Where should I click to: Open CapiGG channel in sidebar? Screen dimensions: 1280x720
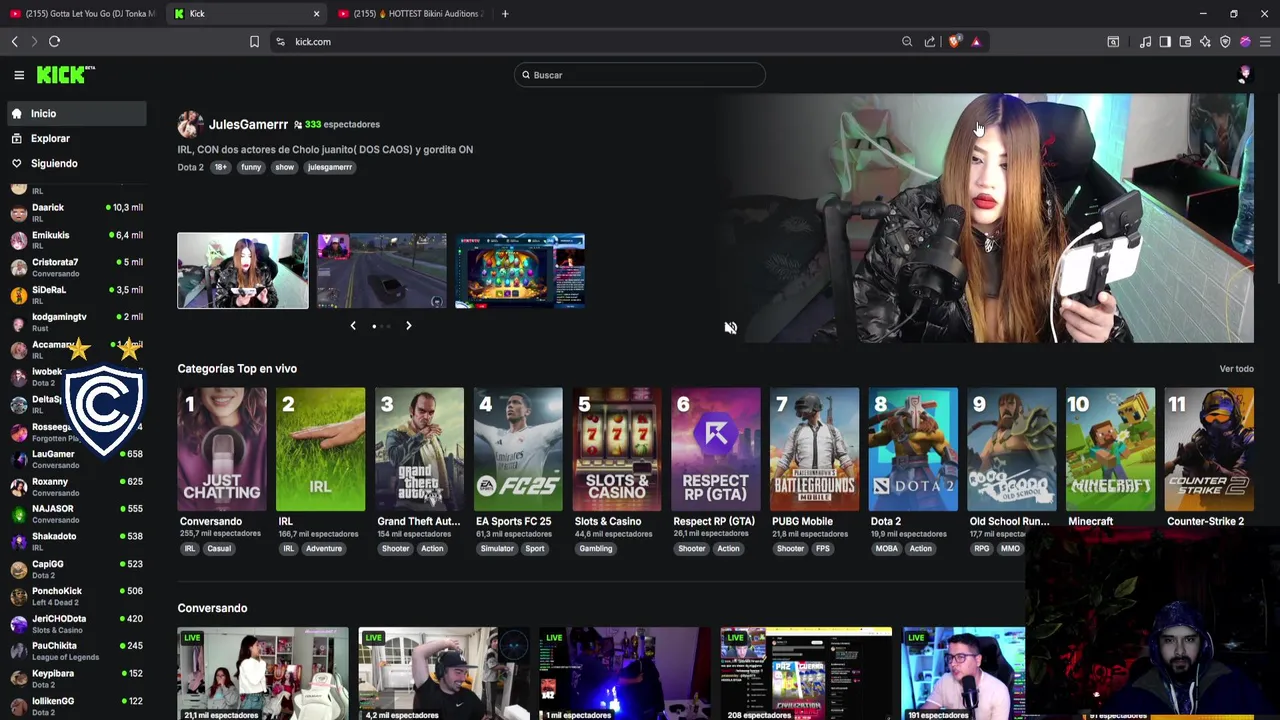[76, 569]
